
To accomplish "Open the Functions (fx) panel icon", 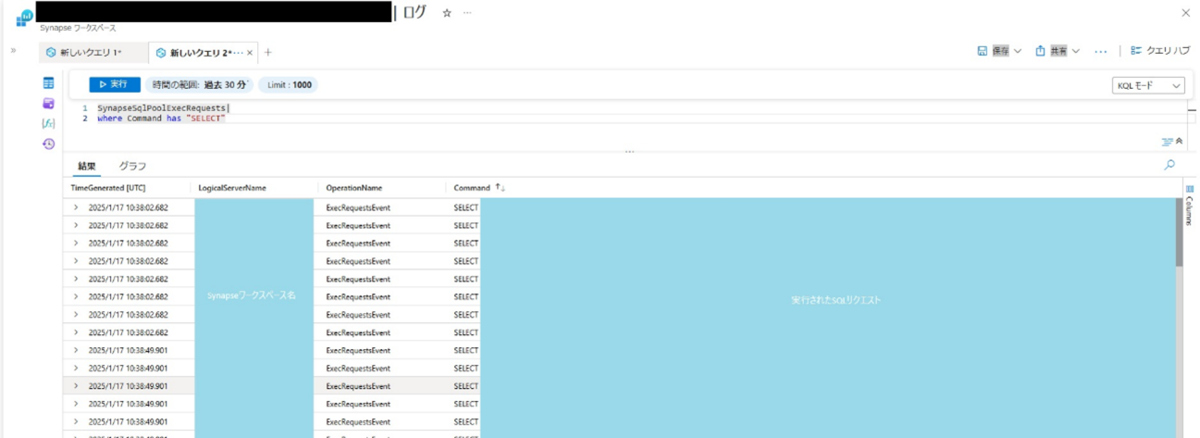I will tap(48, 123).
